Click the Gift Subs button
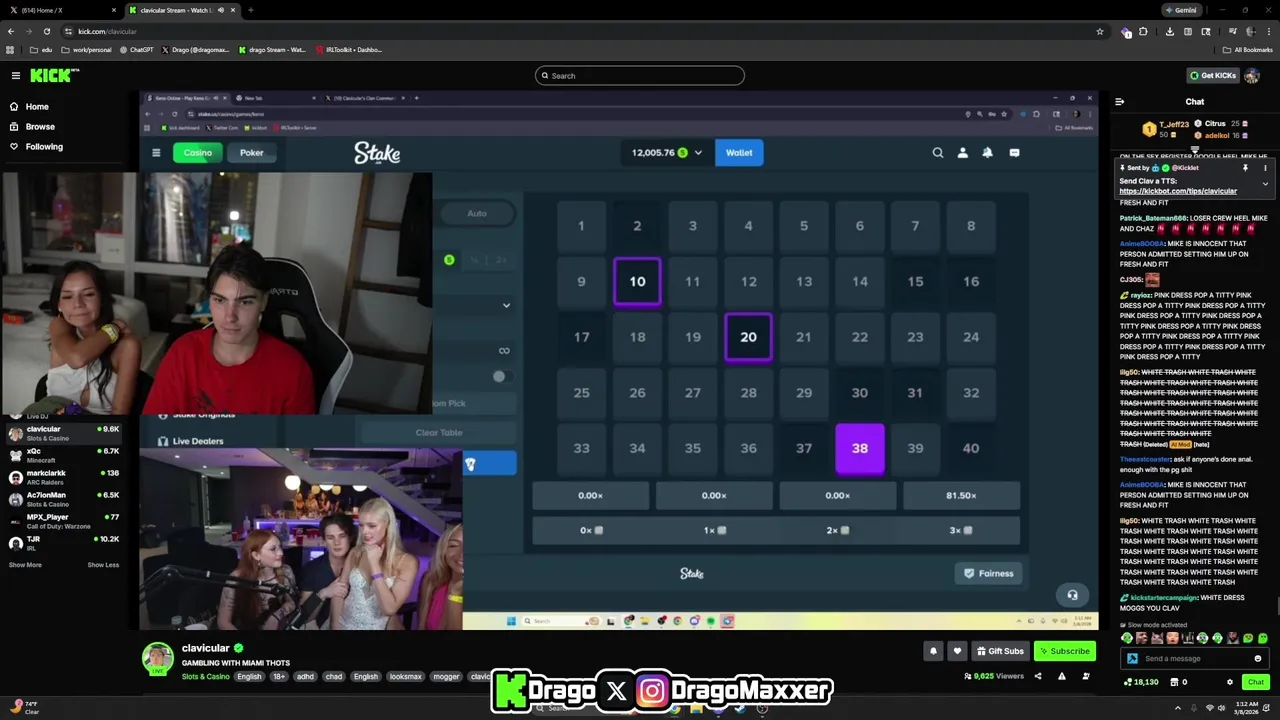Viewport: 1280px width, 720px height. click(x=1000, y=651)
